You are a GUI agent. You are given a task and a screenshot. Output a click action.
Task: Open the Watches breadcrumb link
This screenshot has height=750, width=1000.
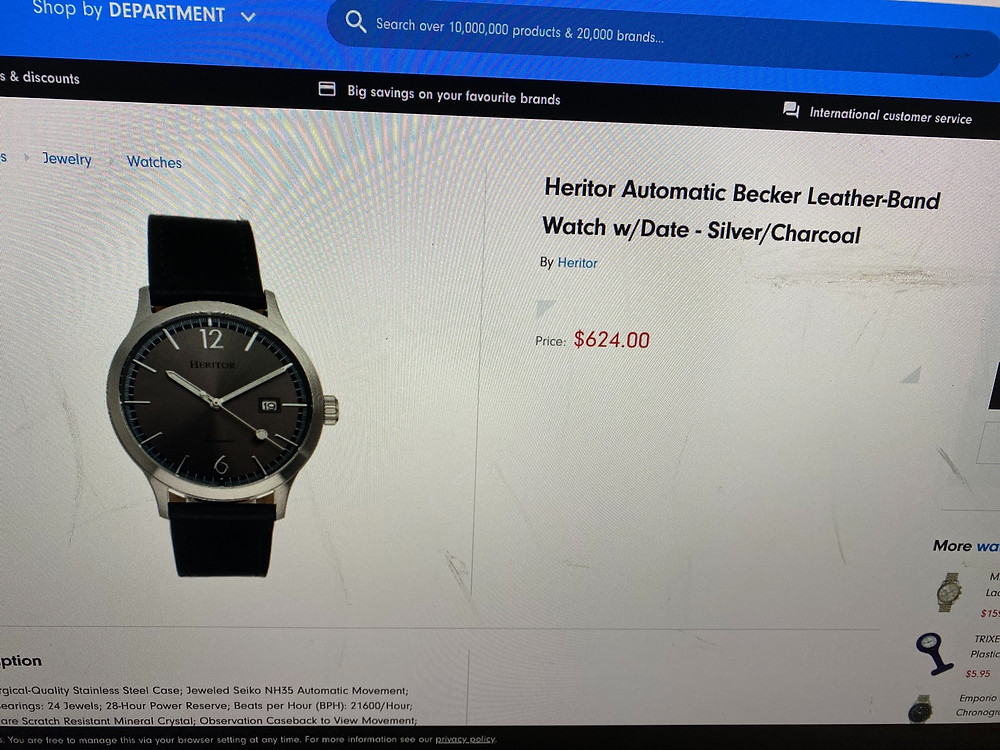click(x=154, y=162)
